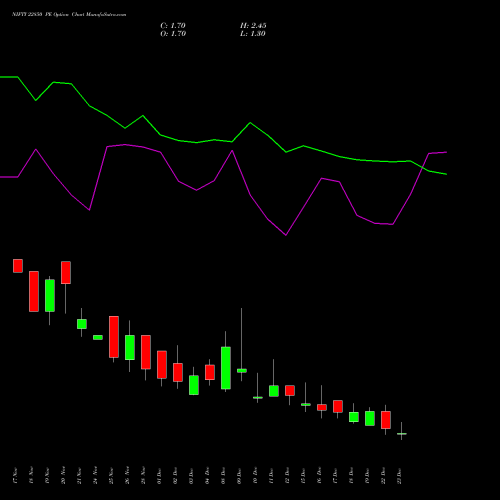The height and width of the screenshot is (500, 500).
Task: Click the 23 Dec date label
Action: (399, 476)
